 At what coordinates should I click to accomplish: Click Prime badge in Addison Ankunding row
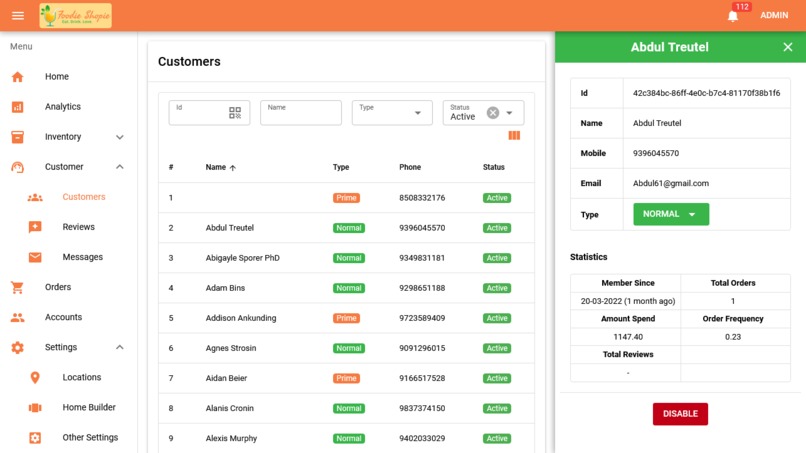346,318
